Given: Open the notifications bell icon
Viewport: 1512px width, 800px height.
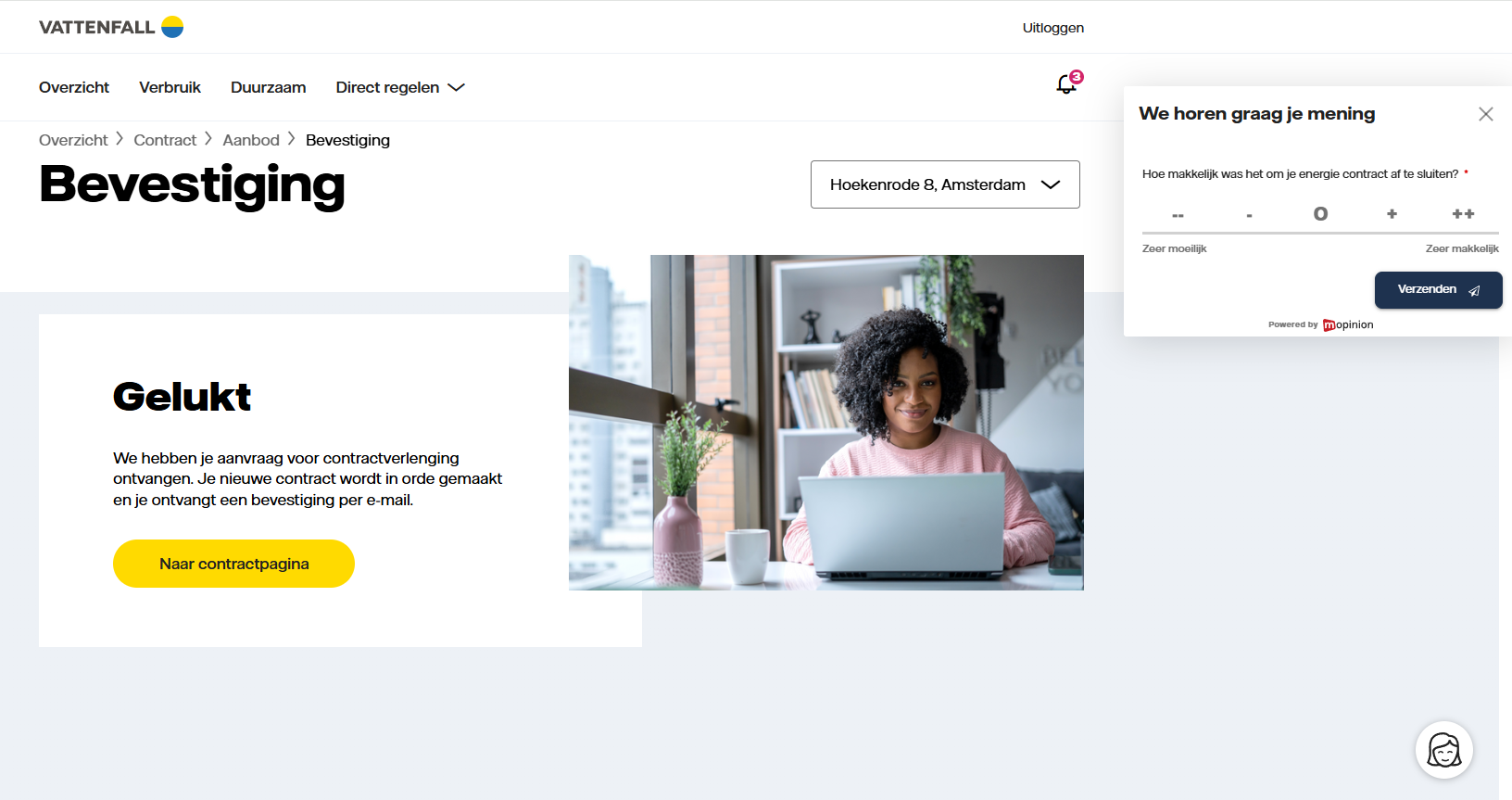Looking at the screenshot, I should [1067, 84].
